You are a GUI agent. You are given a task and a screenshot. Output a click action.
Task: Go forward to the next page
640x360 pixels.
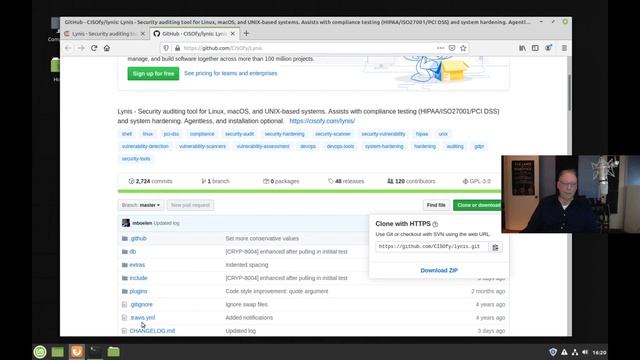[x=81, y=48]
